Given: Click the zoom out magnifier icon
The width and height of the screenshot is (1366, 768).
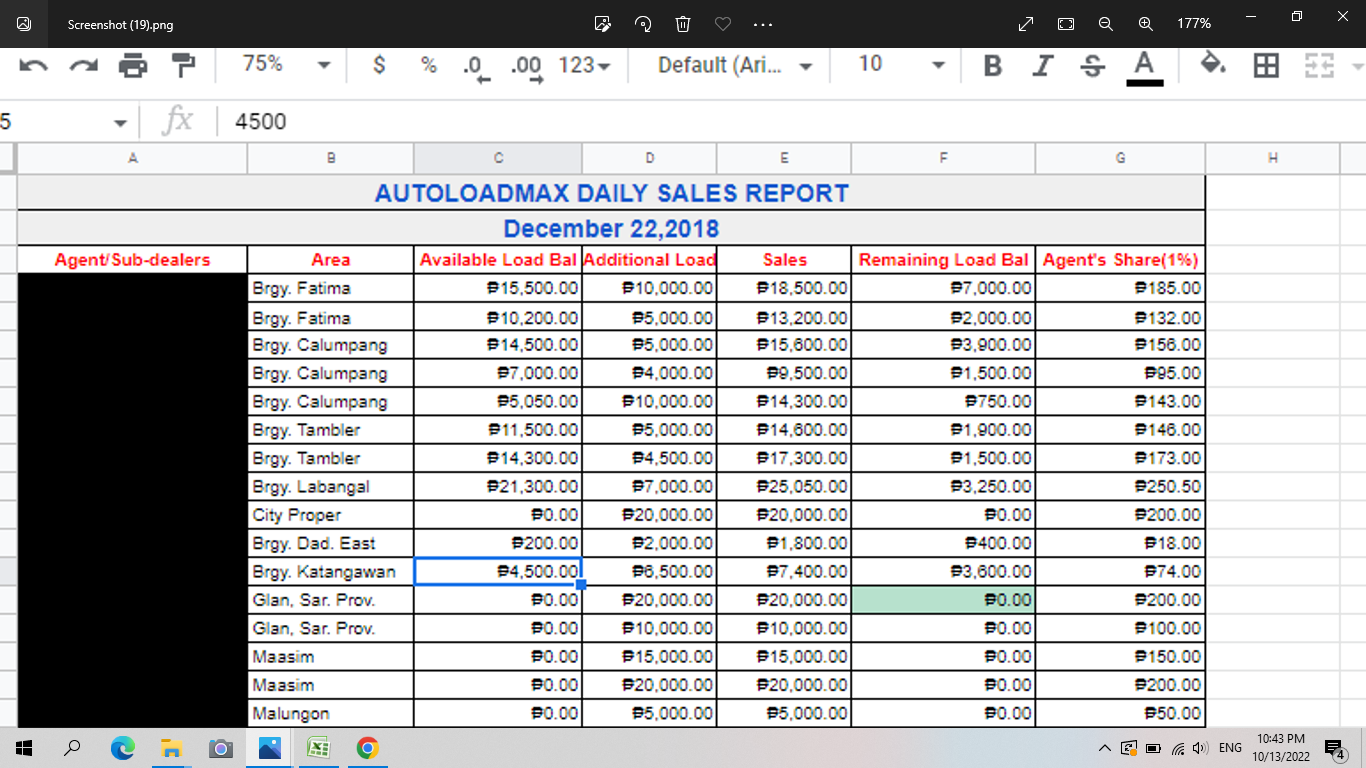Looking at the screenshot, I should pos(1106,23).
